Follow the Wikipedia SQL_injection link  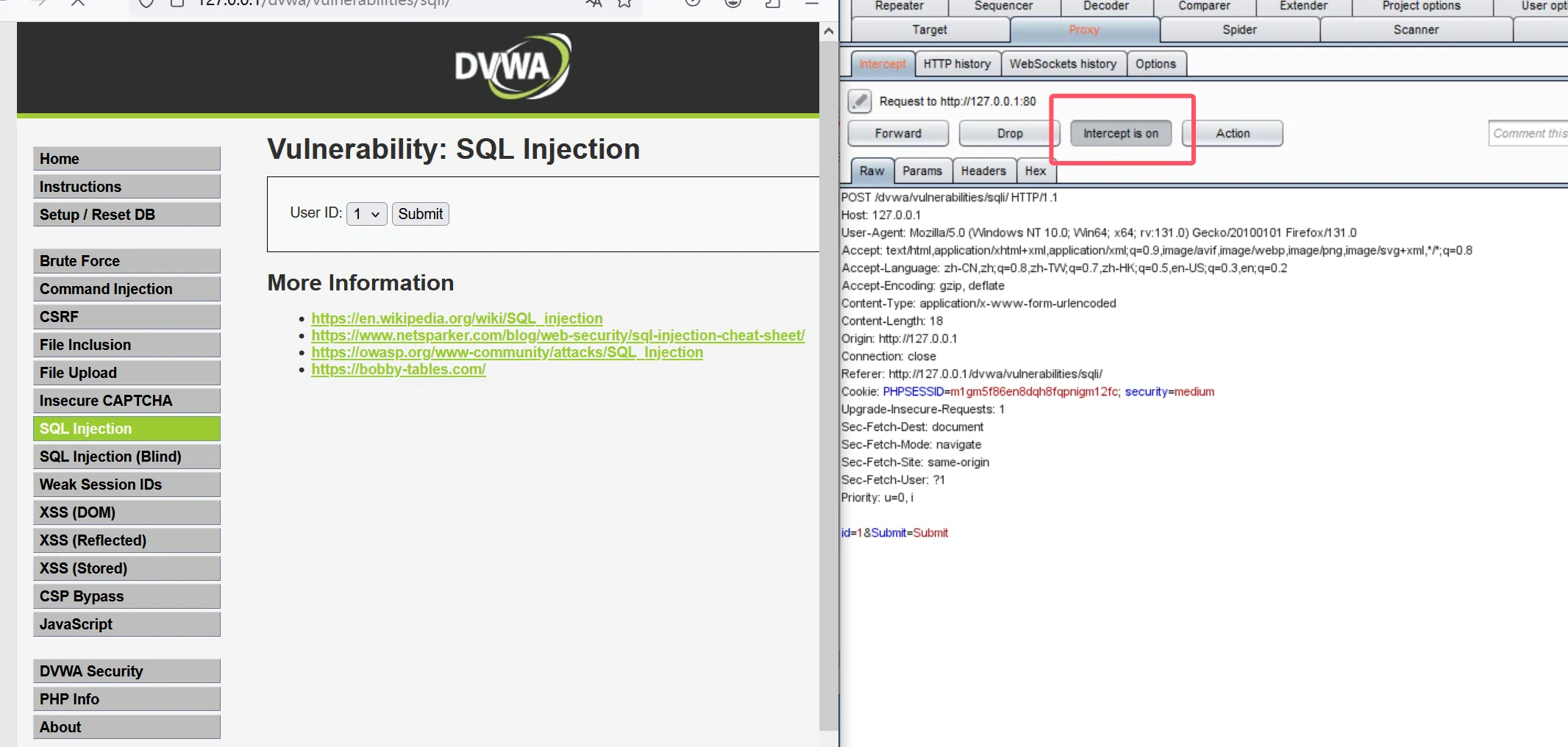(457, 318)
